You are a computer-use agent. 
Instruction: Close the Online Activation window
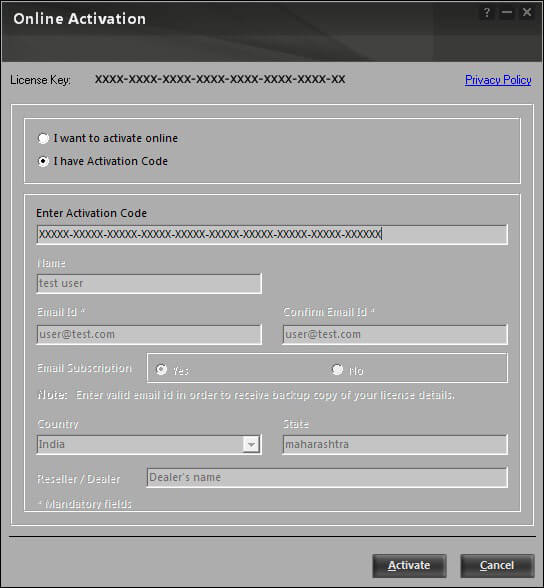point(527,13)
